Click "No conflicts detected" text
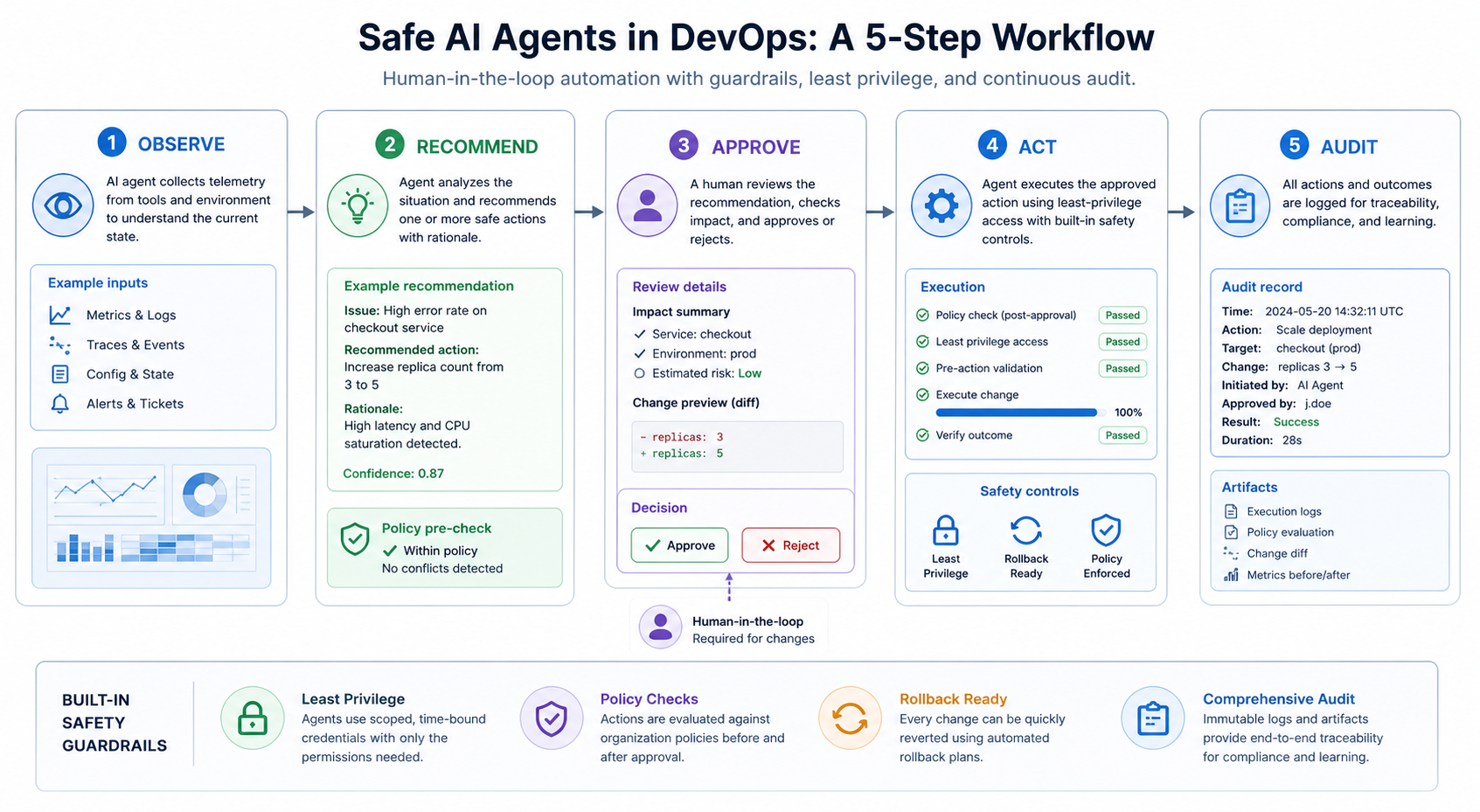 click(x=442, y=568)
